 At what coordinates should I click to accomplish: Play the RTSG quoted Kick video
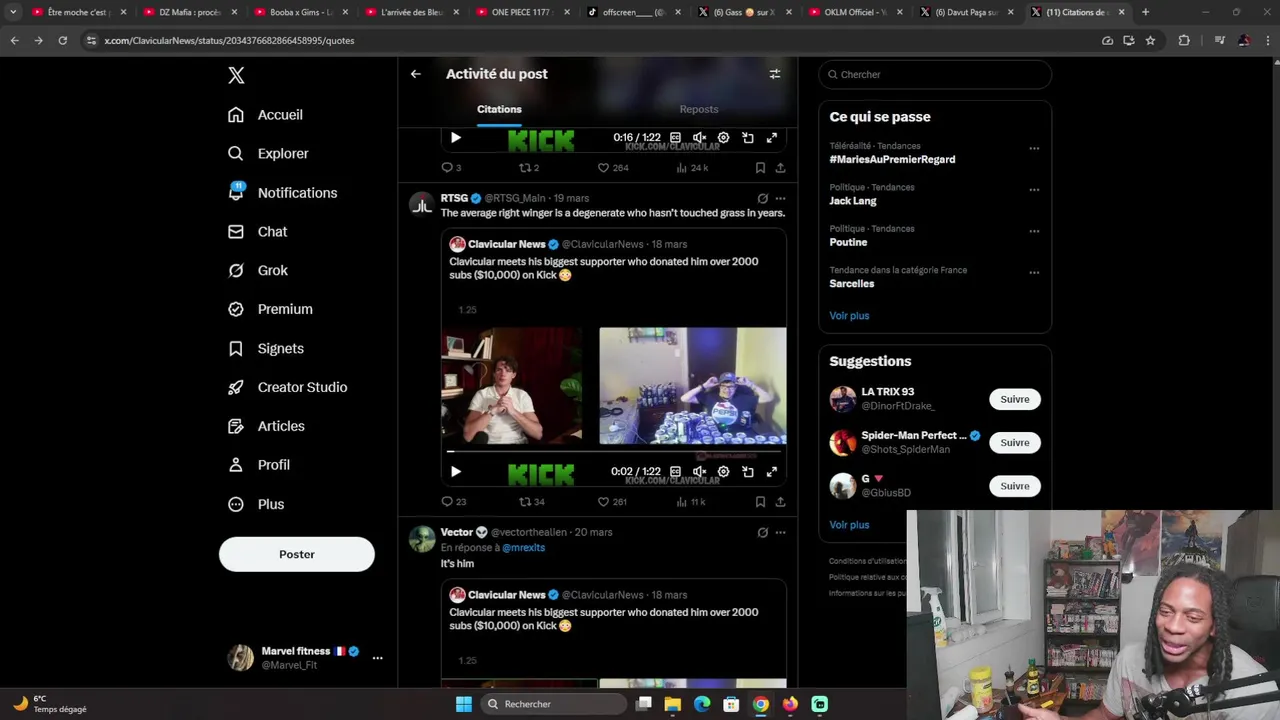[x=456, y=472]
